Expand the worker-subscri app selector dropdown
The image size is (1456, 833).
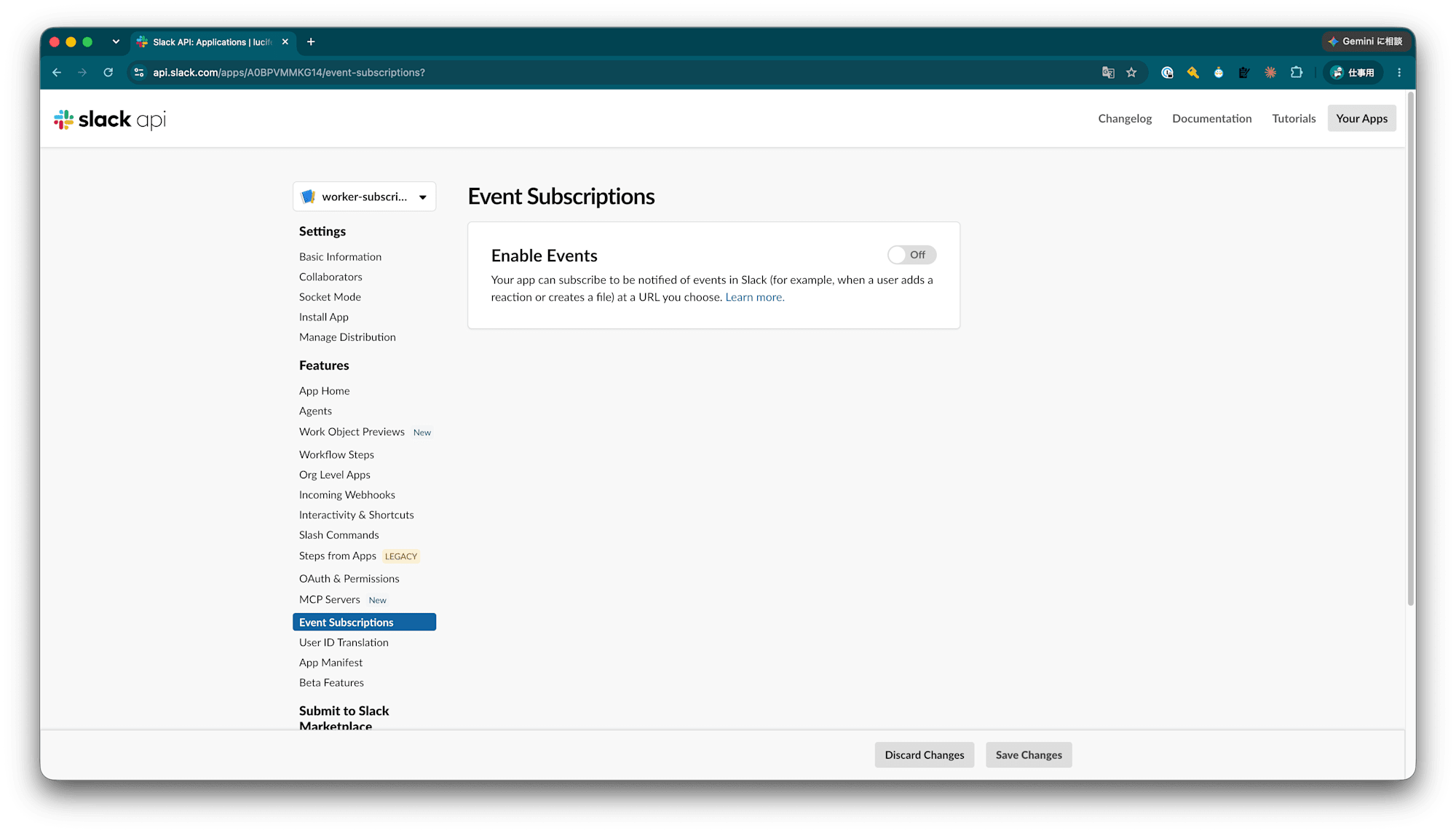[x=365, y=197]
